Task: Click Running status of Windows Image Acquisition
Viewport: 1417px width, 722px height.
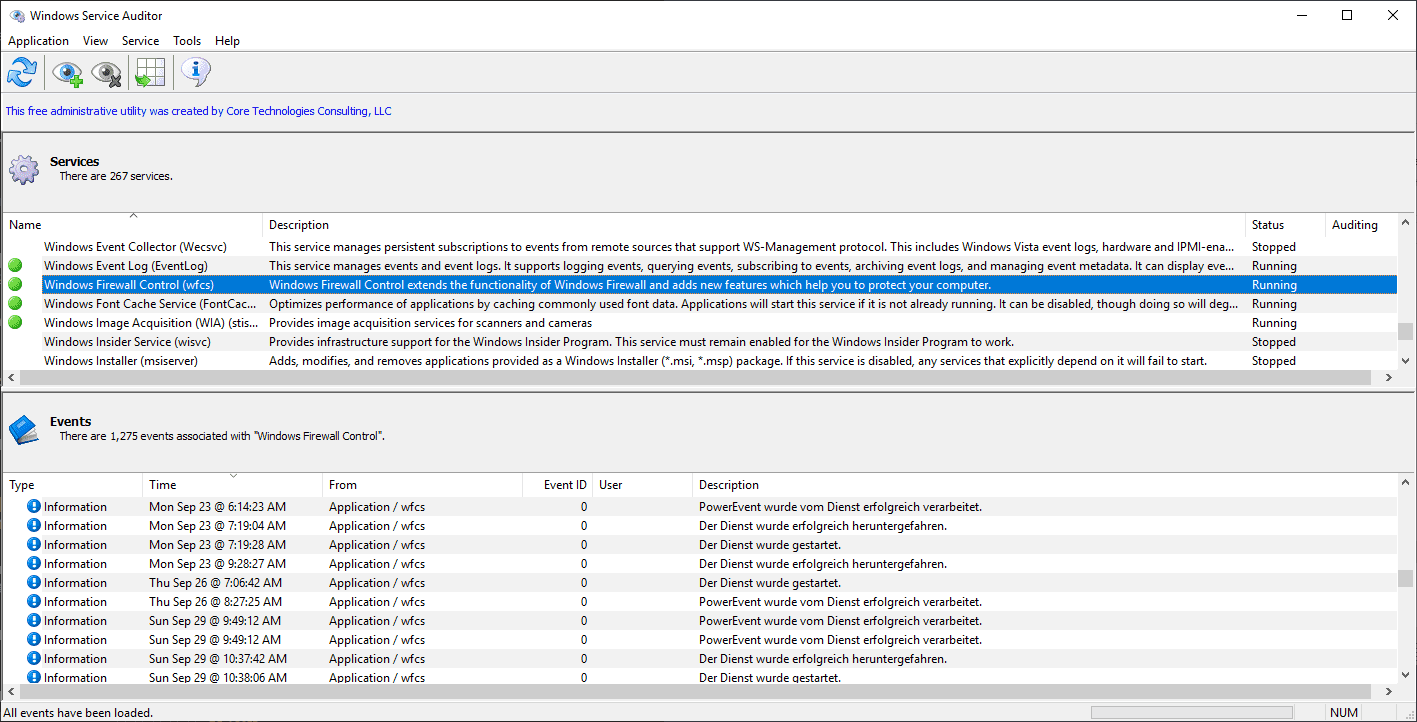Action: click(1274, 323)
